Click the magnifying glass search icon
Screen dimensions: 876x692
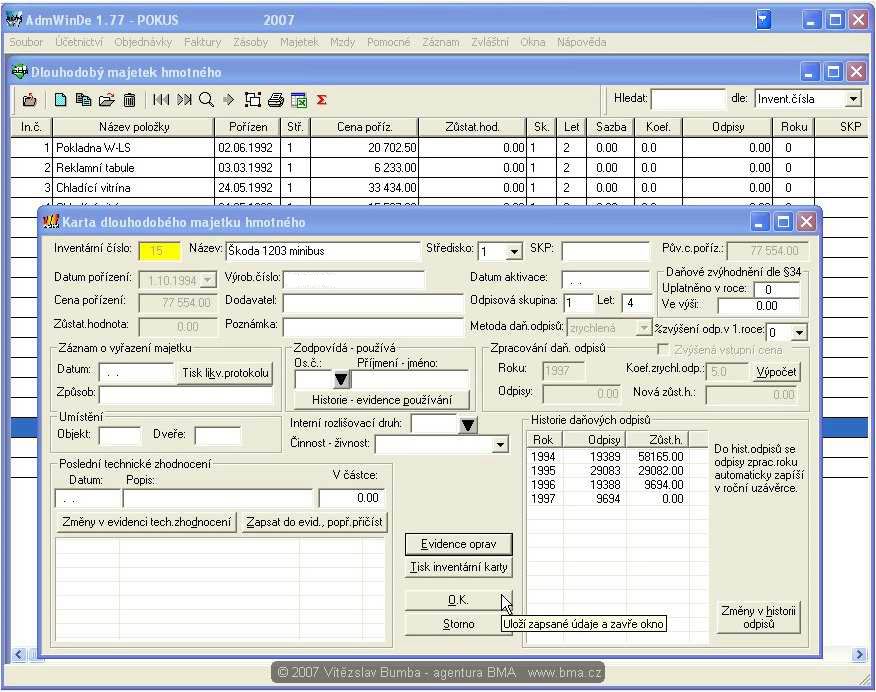(206, 100)
